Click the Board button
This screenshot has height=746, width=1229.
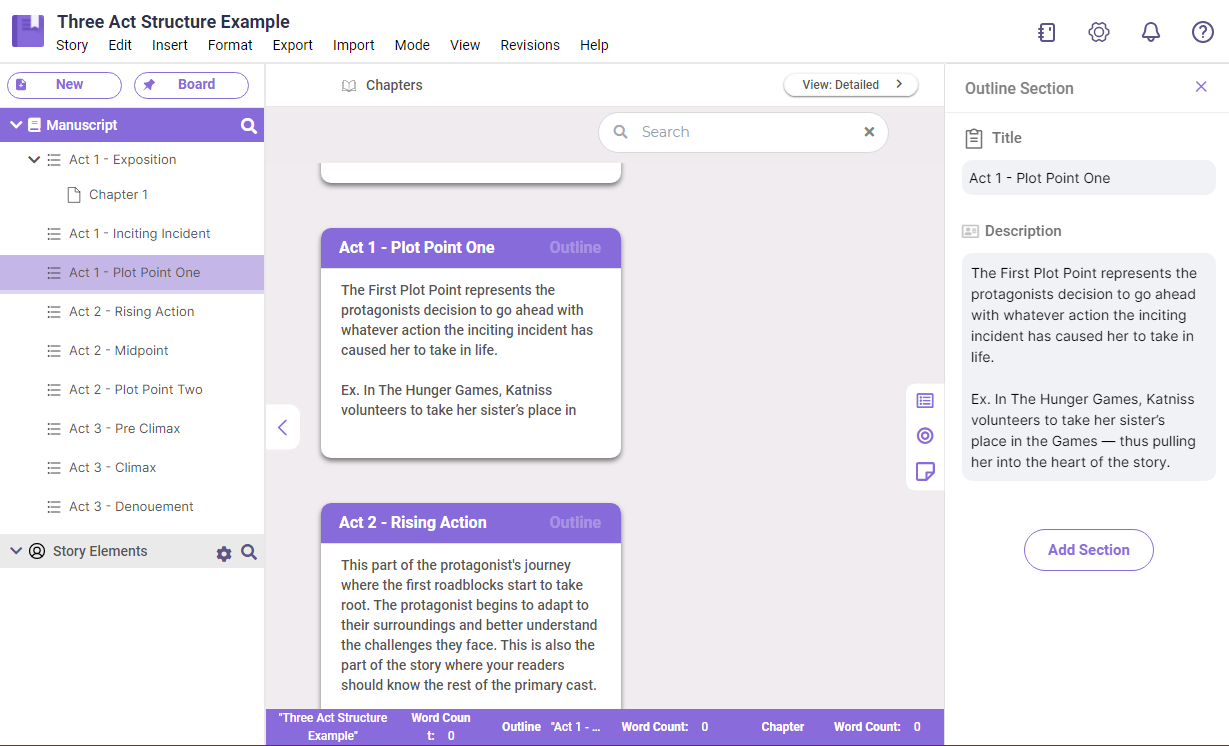click(x=191, y=85)
